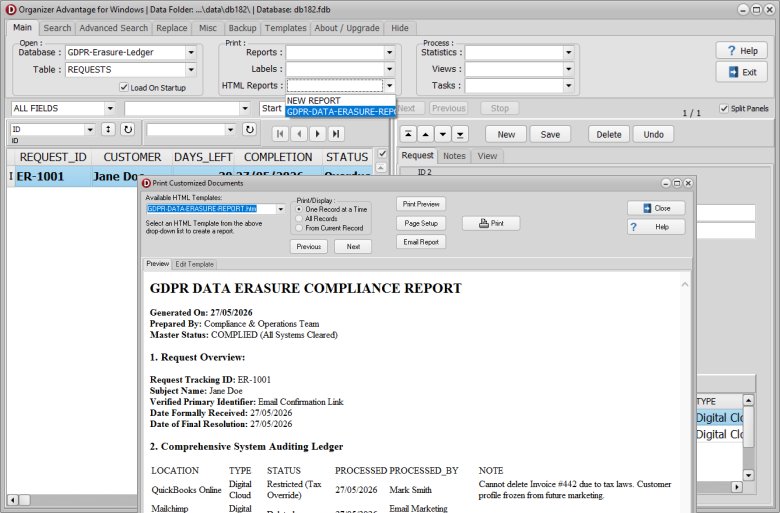Screen dimensions: 780x513
Task: Open the Tasks dropdown
Action: [x=568, y=86]
